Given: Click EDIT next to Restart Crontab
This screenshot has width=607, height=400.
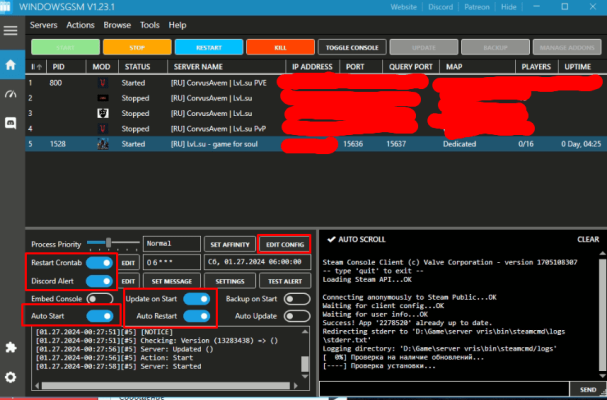Looking at the screenshot, I should 128,263.
